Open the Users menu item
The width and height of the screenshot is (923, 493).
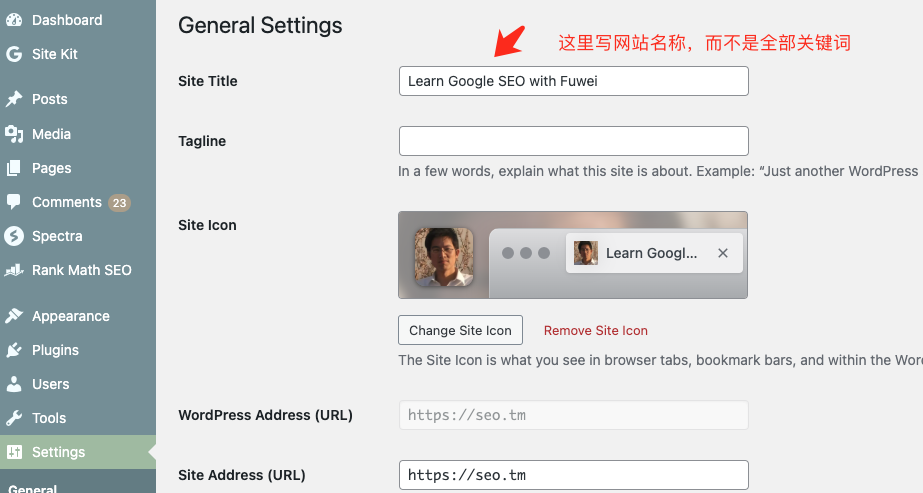[50, 384]
